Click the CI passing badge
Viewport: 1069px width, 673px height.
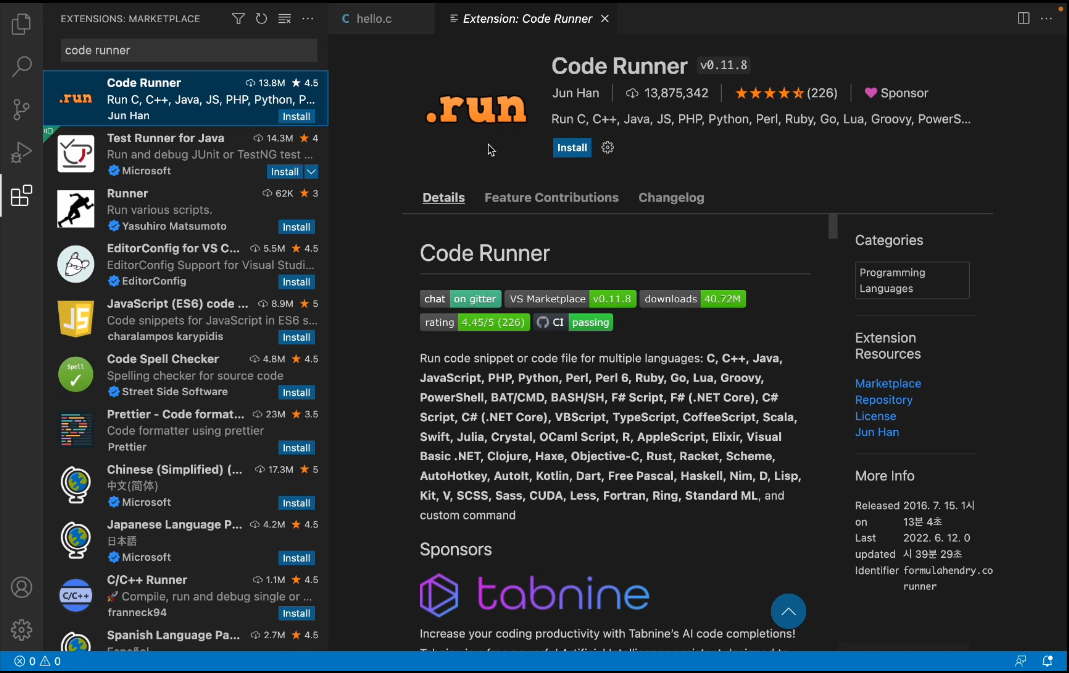[573, 322]
